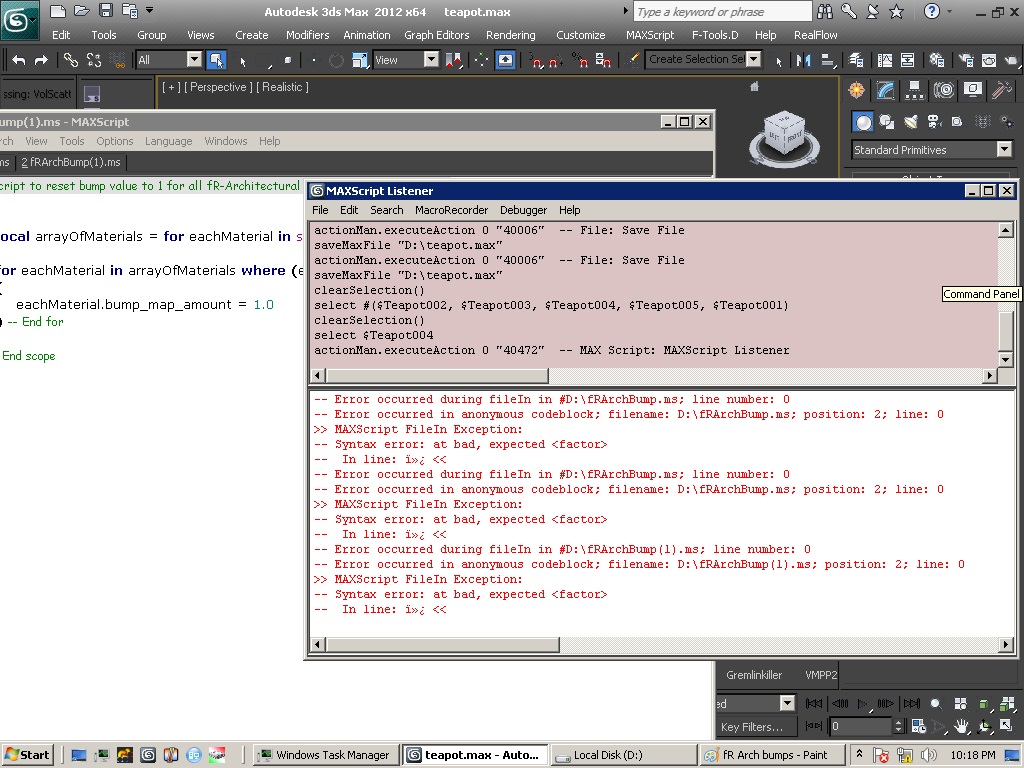Select the Create panel sunburst icon
This screenshot has height=768, width=1024.
click(856, 89)
